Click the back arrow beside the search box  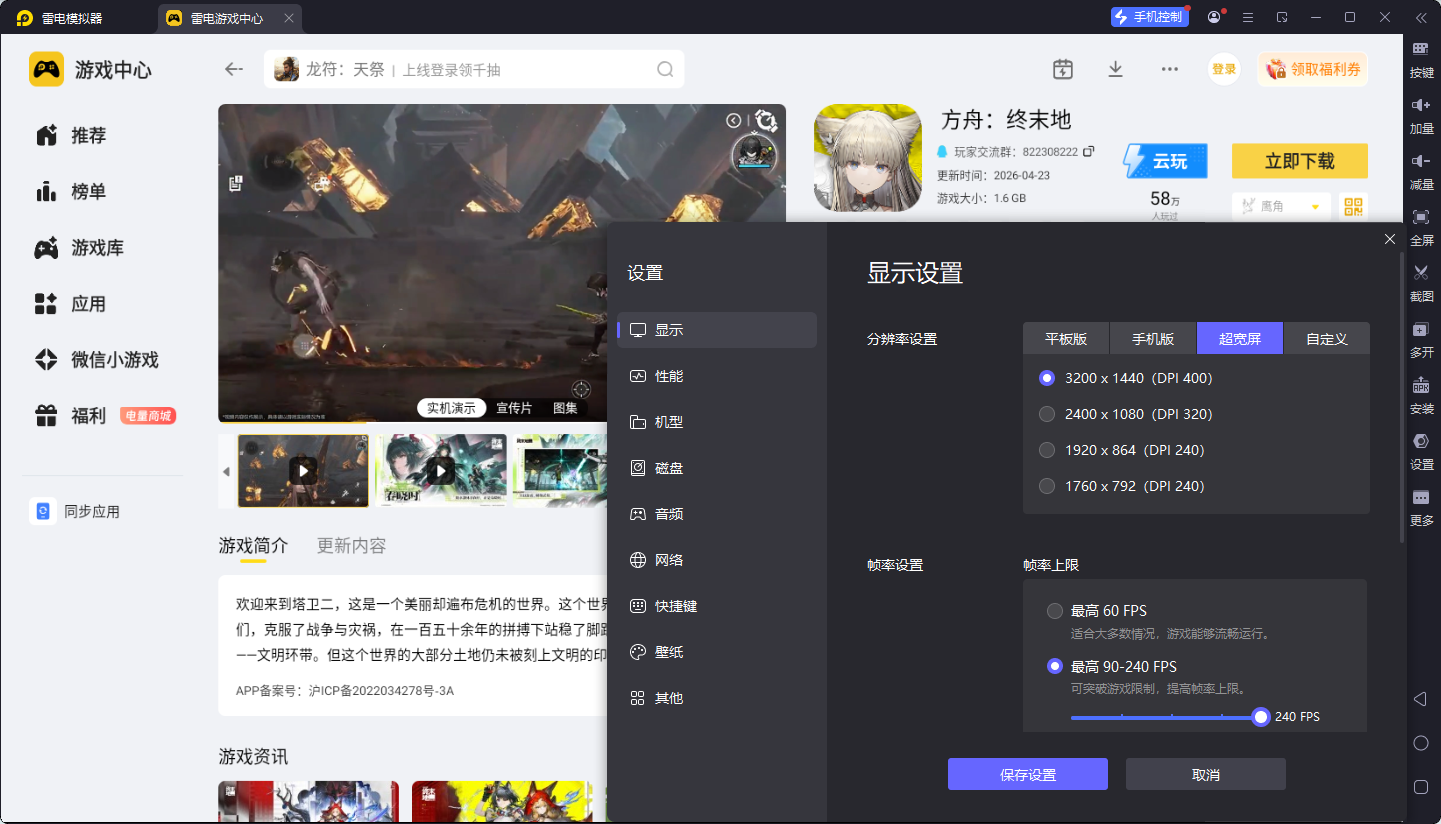234,69
